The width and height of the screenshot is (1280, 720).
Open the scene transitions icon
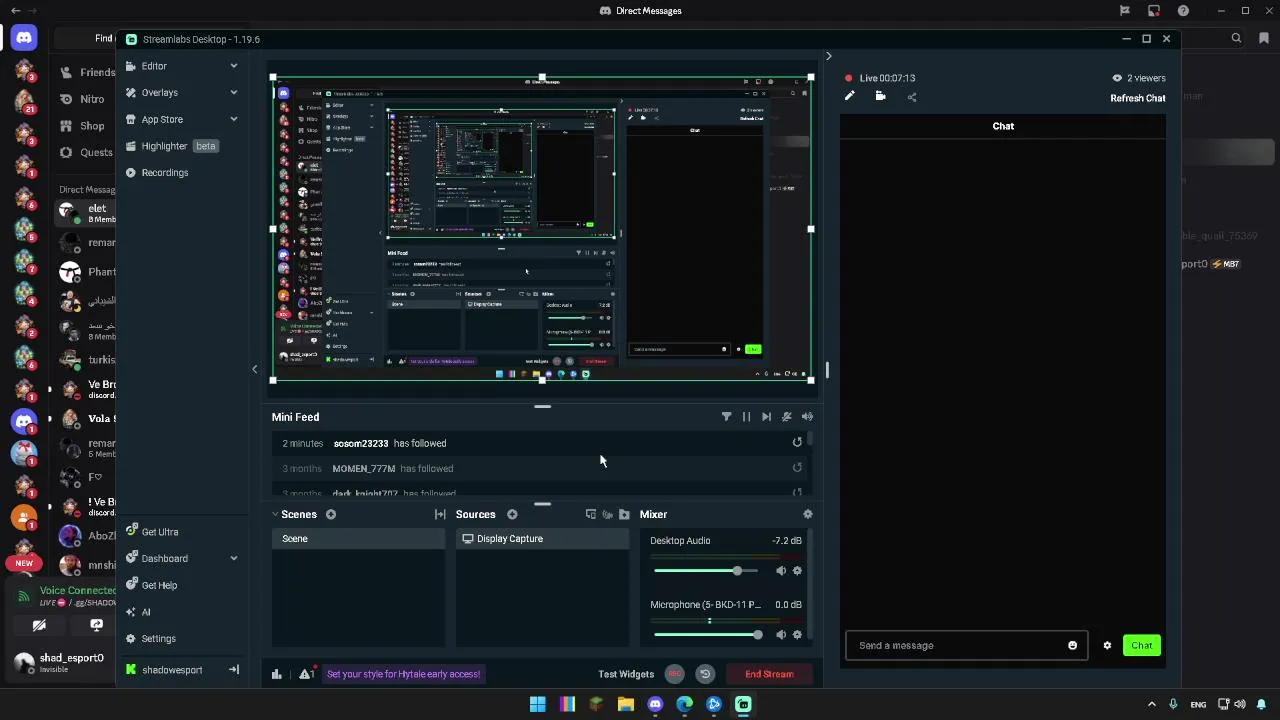[440, 514]
